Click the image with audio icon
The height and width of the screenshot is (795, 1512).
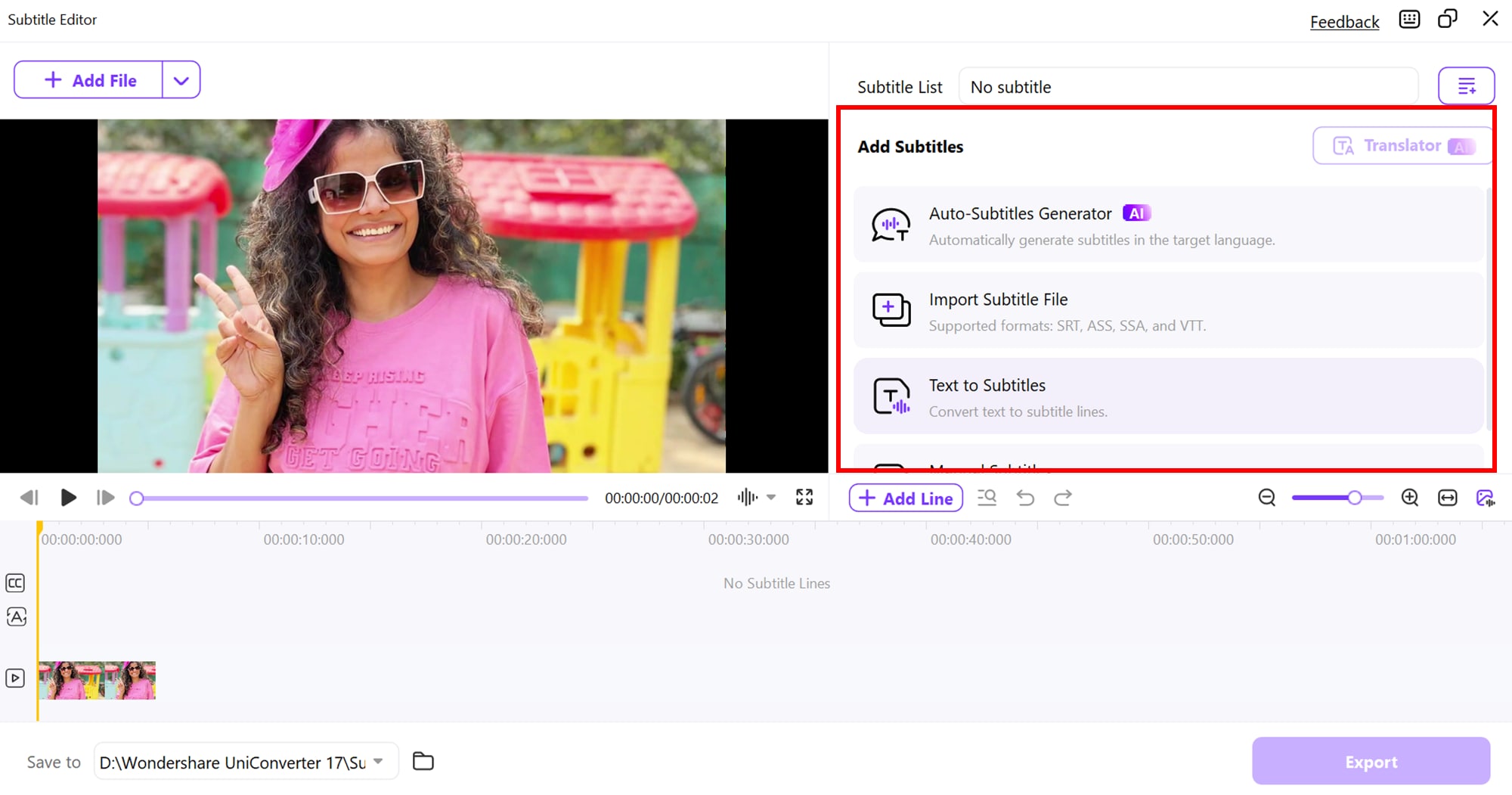click(1486, 498)
